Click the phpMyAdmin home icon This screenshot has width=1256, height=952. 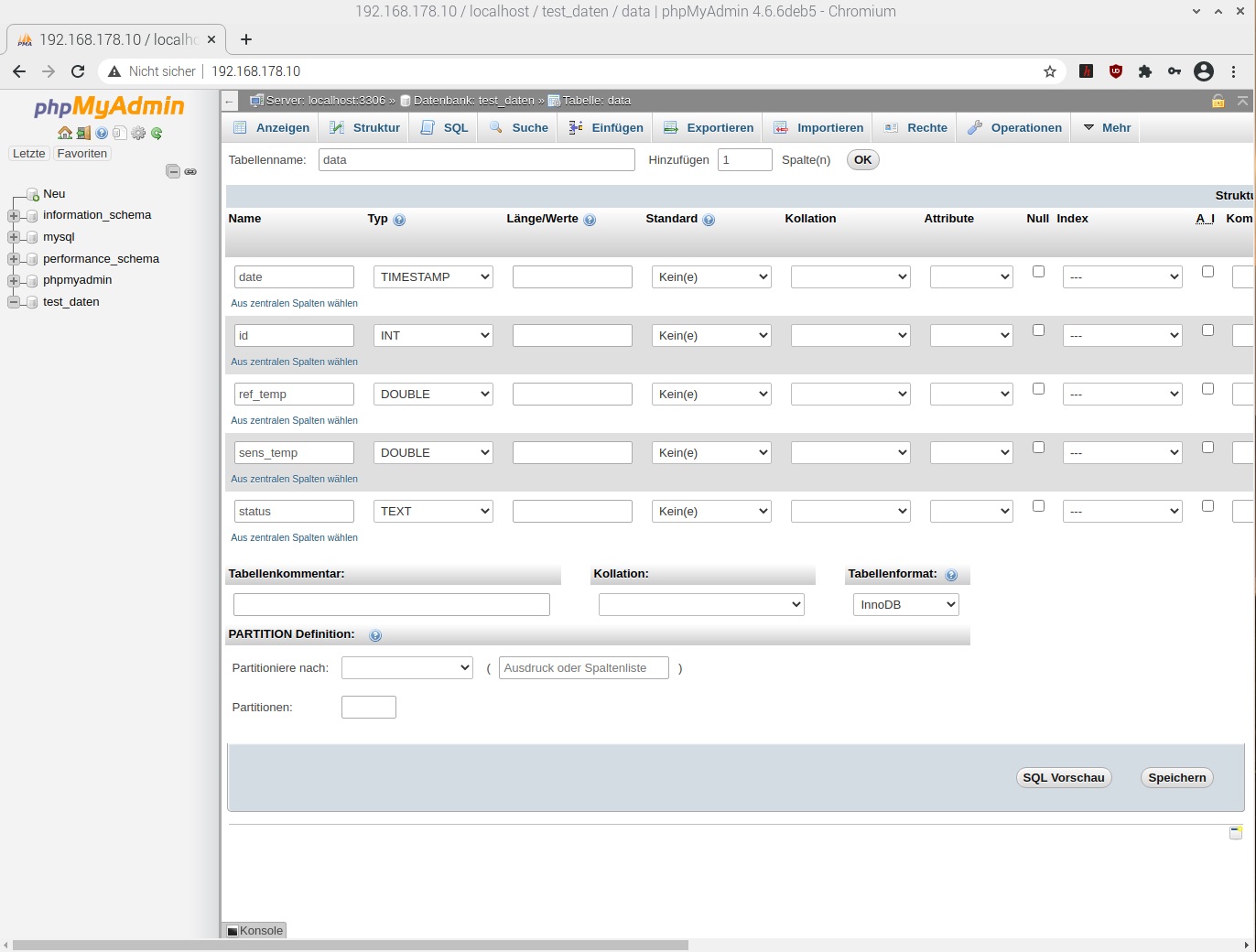[x=64, y=133]
